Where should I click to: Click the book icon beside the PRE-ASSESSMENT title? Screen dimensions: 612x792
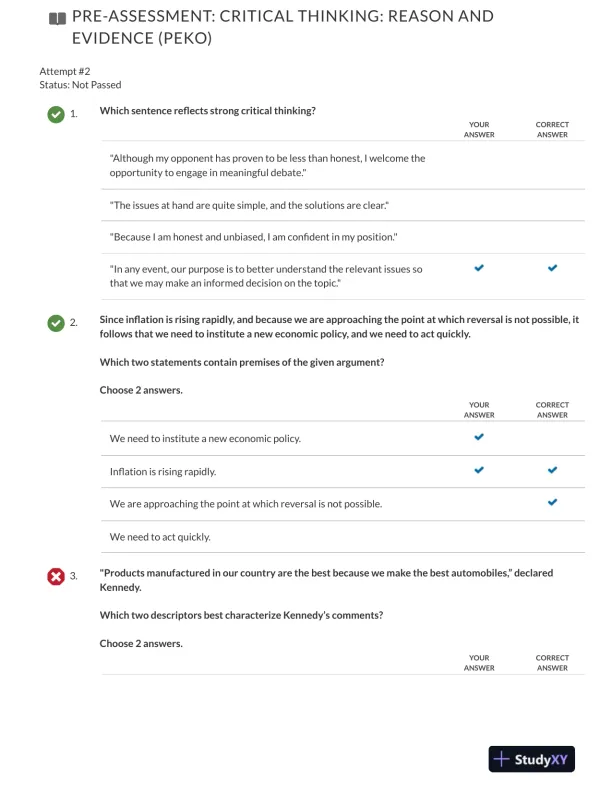tap(56, 18)
